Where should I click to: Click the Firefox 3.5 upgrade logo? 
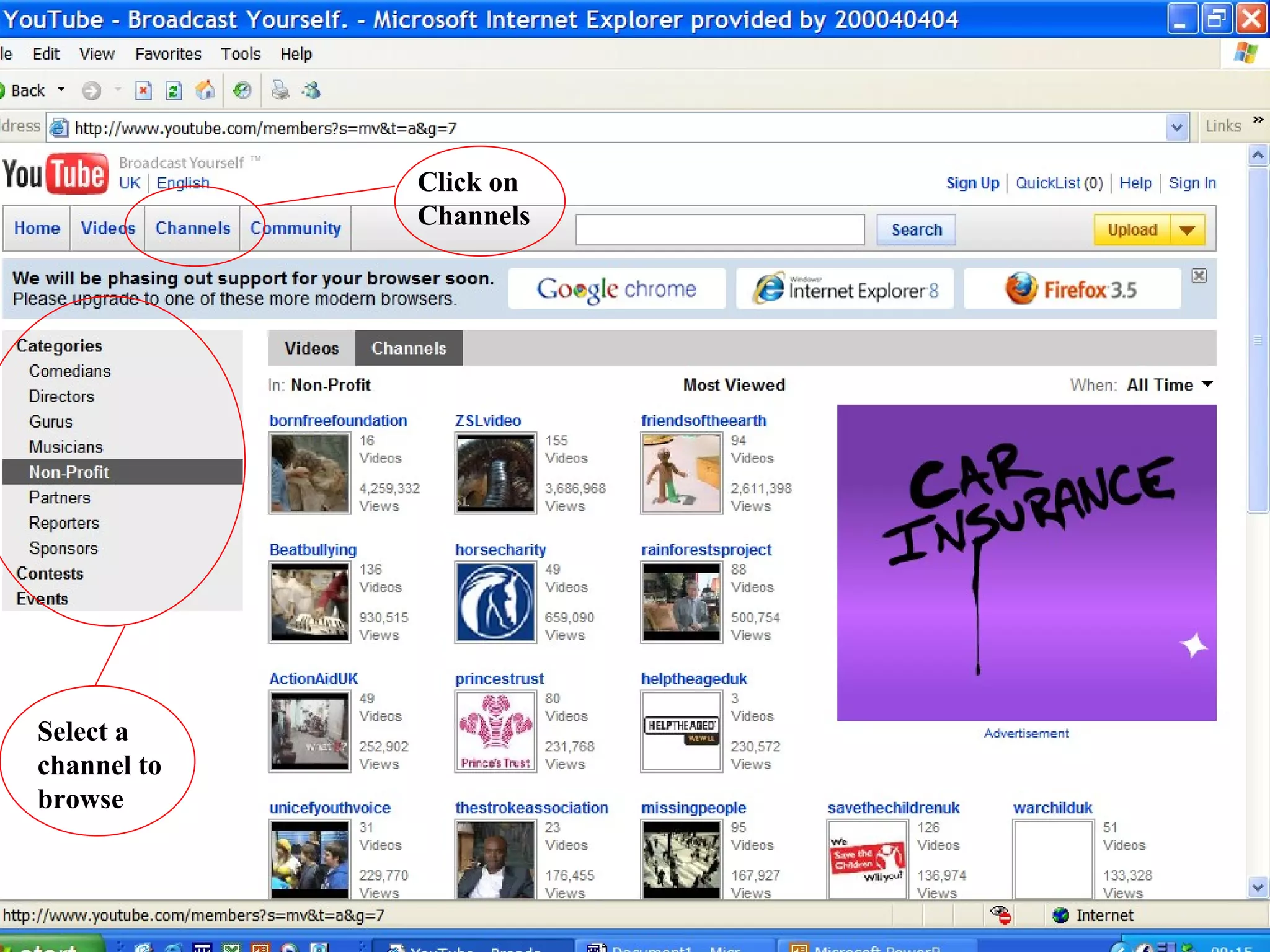pyautogui.click(x=1072, y=289)
